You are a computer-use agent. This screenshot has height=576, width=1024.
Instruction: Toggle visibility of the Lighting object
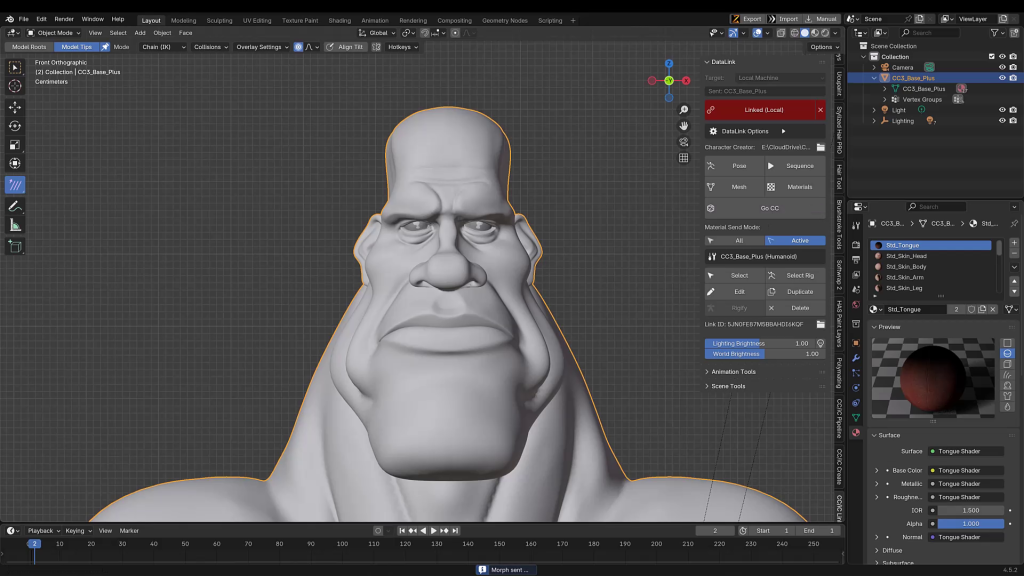[x=1002, y=121]
